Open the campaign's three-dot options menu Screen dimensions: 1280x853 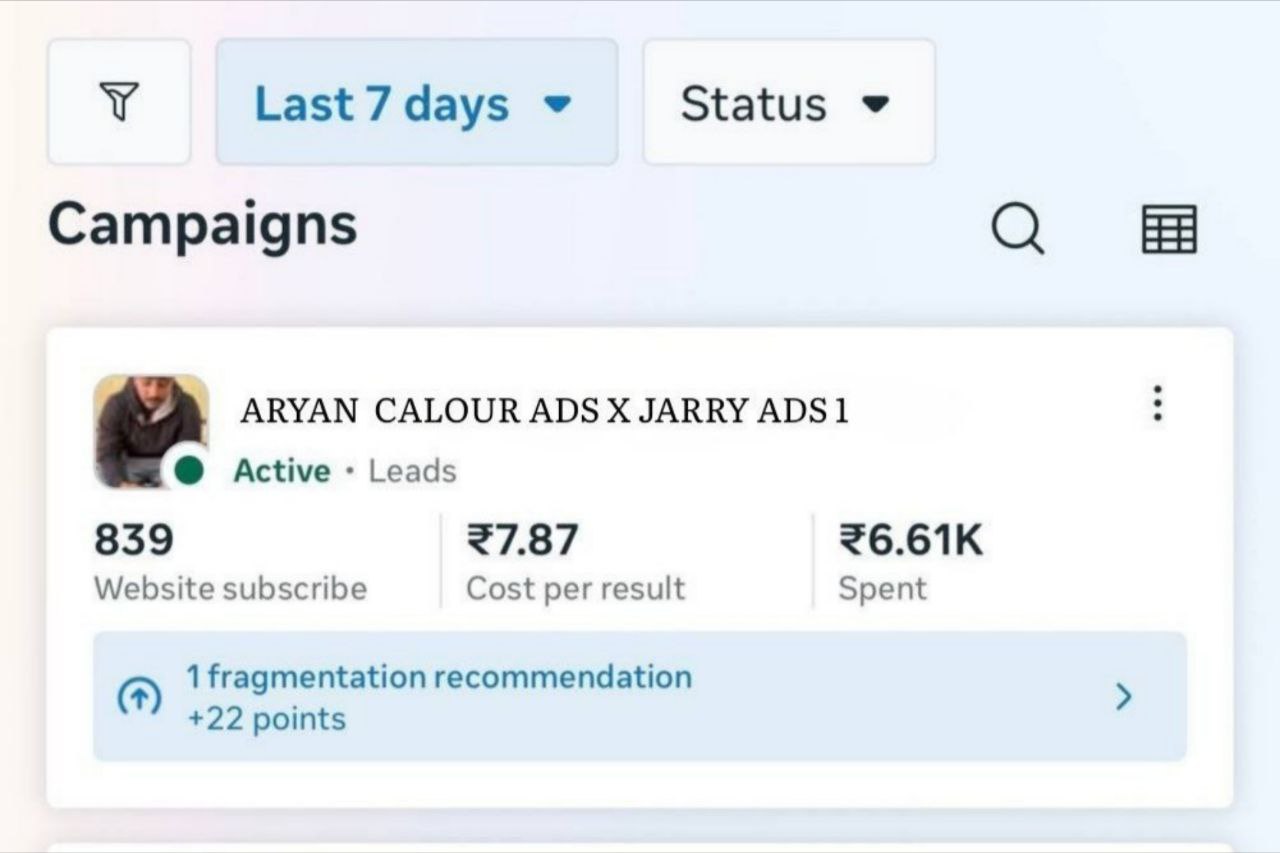[x=1157, y=403]
